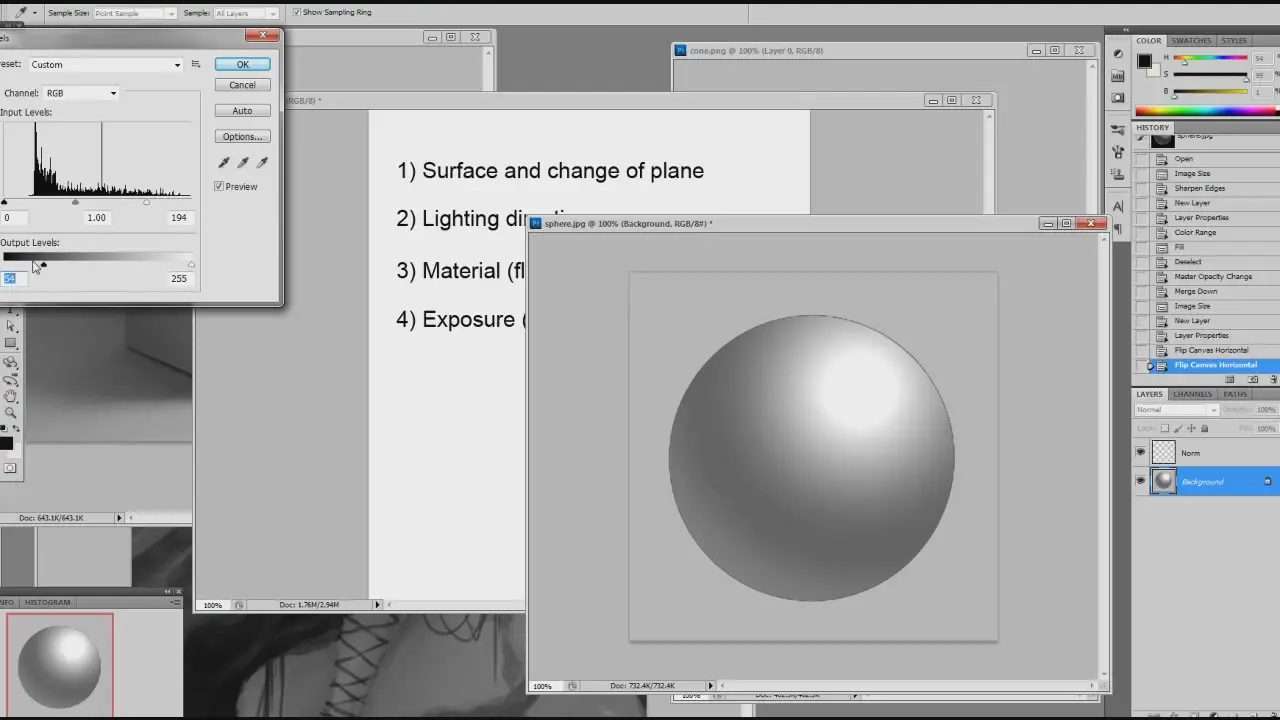Open the Paragraph panel icon
1280x720 pixels.
(x=1118, y=229)
